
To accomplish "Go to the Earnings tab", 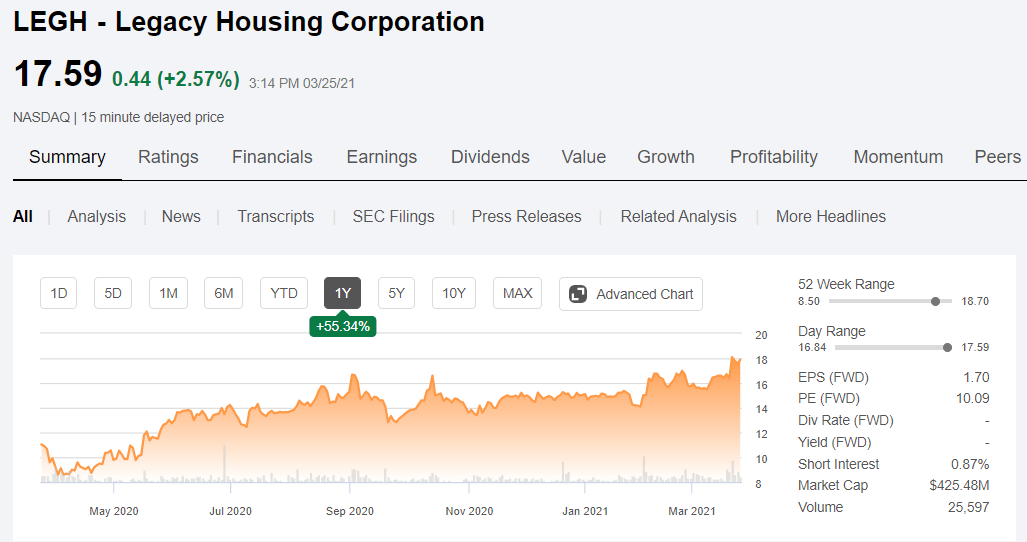I will pos(381,157).
